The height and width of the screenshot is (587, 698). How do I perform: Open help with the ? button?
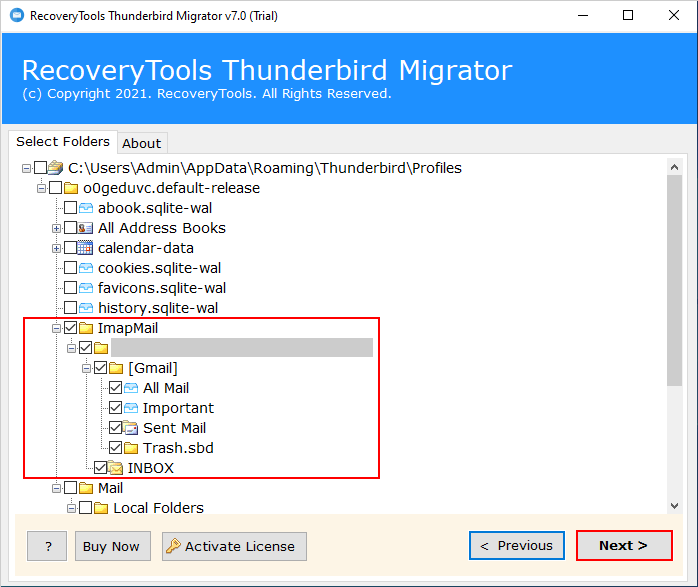point(47,546)
